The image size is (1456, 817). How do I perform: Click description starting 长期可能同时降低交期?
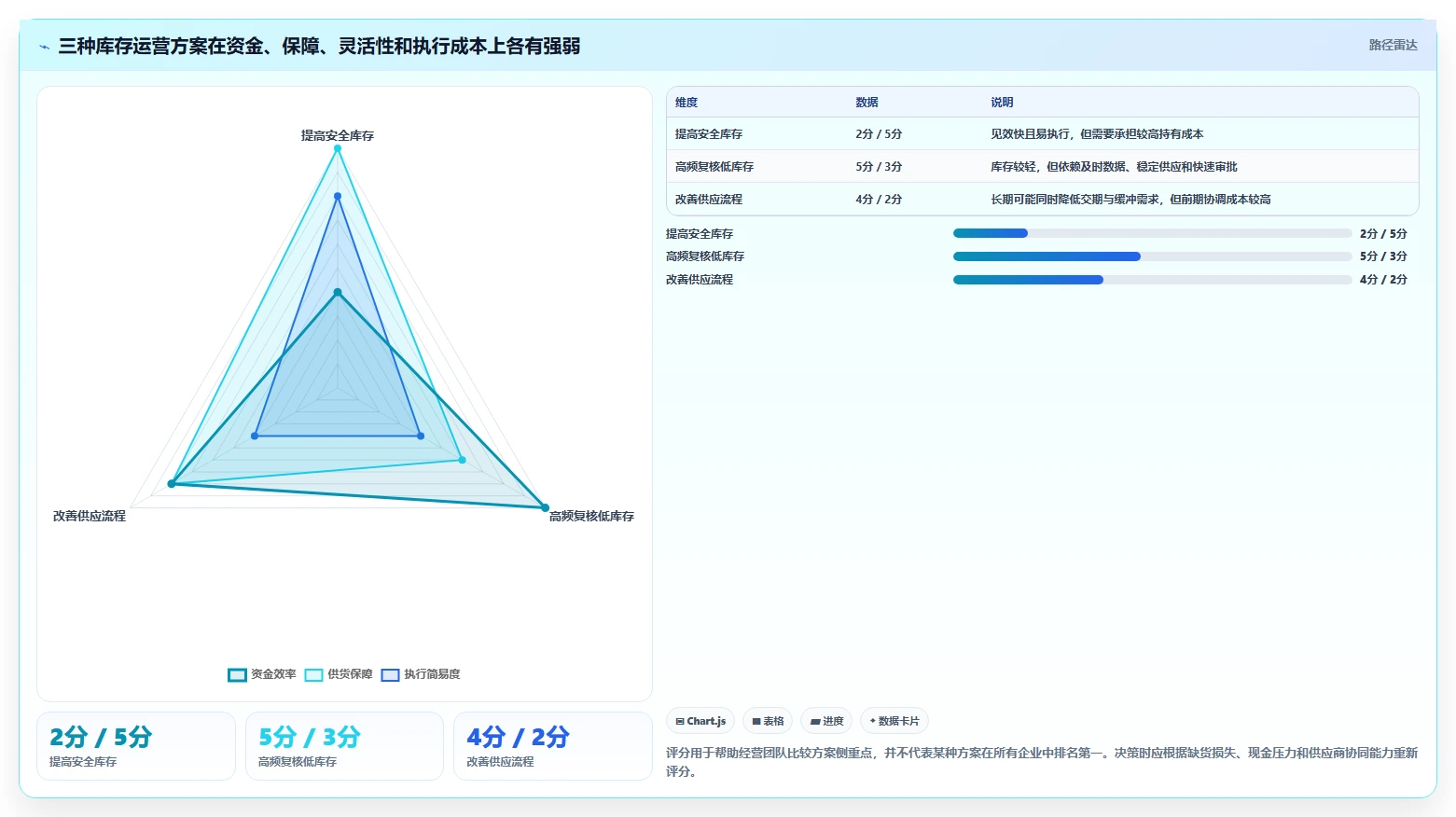(x=1130, y=200)
